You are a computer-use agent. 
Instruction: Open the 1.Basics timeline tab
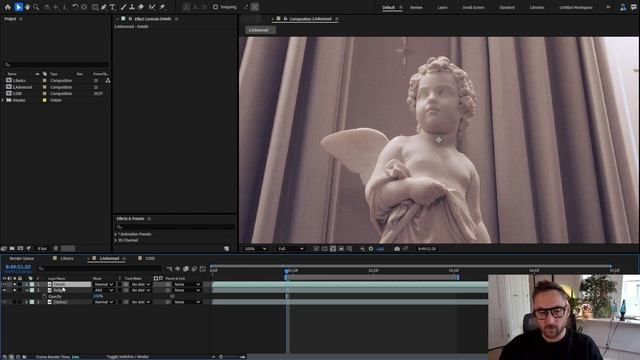click(x=67, y=258)
